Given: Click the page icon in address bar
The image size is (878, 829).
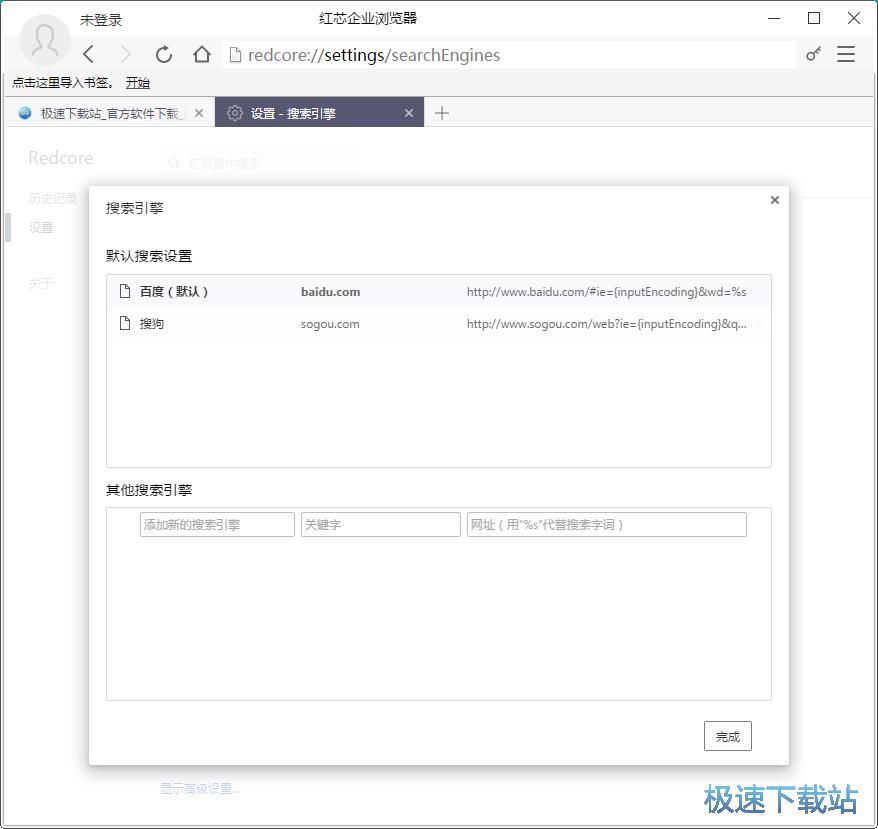Looking at the screenshot, I should (x=236, y=55).
